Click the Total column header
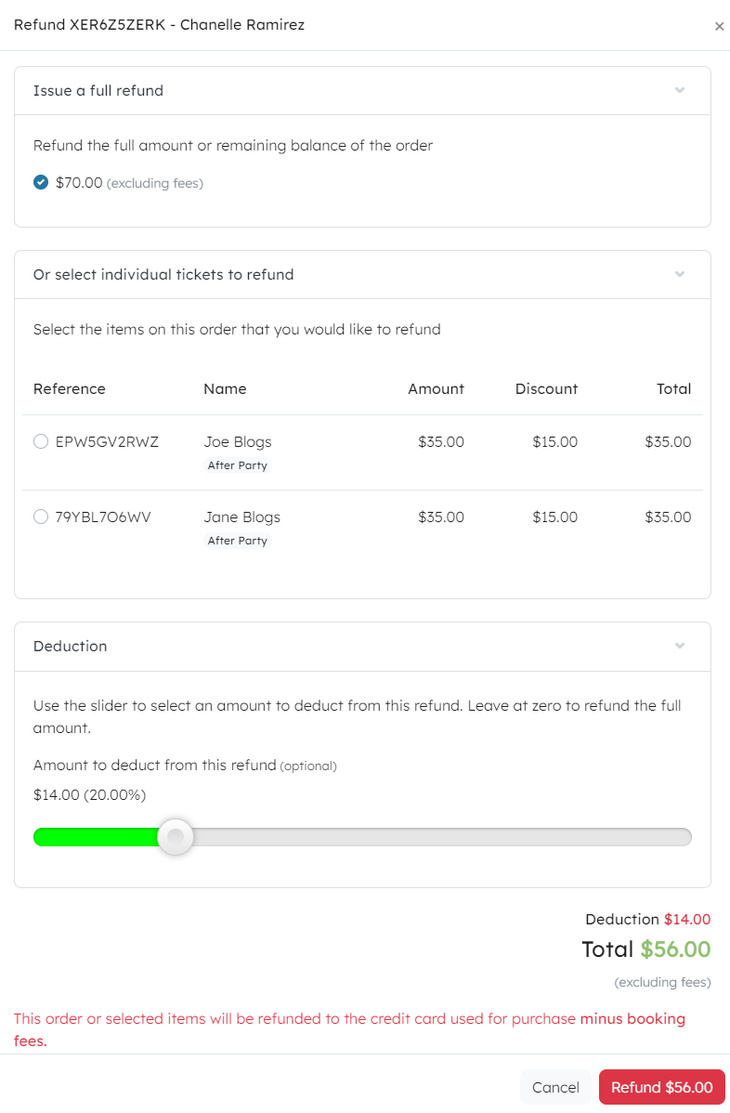Viewport: 730px width, 1113px height. click(674, 388)
